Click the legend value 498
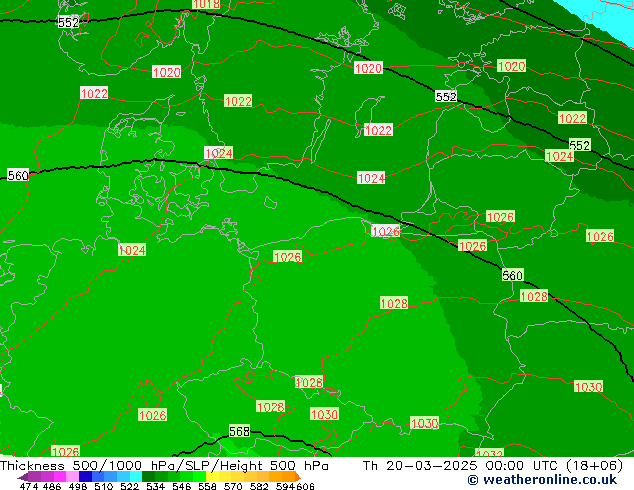Viewport: 634px width, 490px height. tap(78, 486)
